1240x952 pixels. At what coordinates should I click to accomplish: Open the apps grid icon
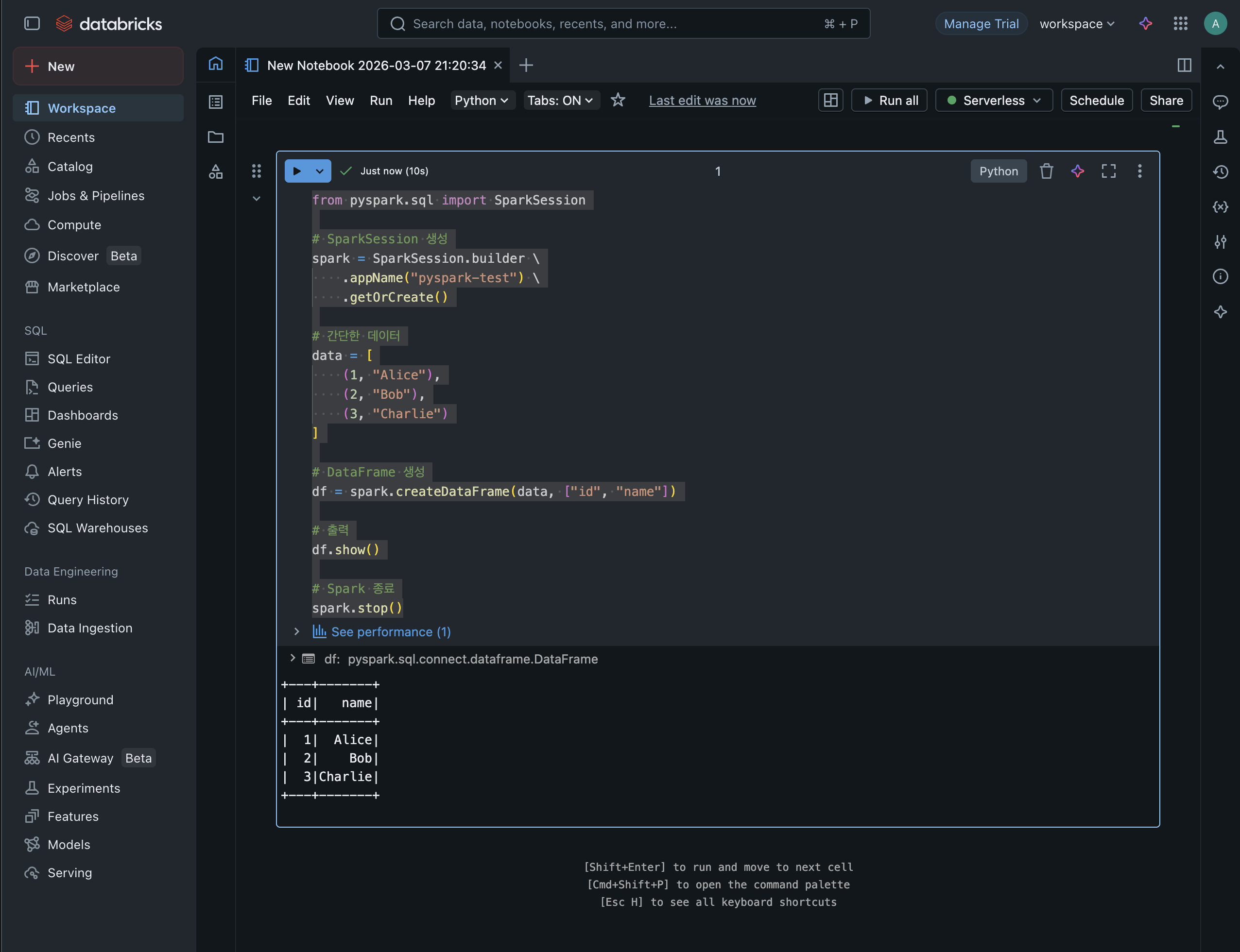[1181, 24]
